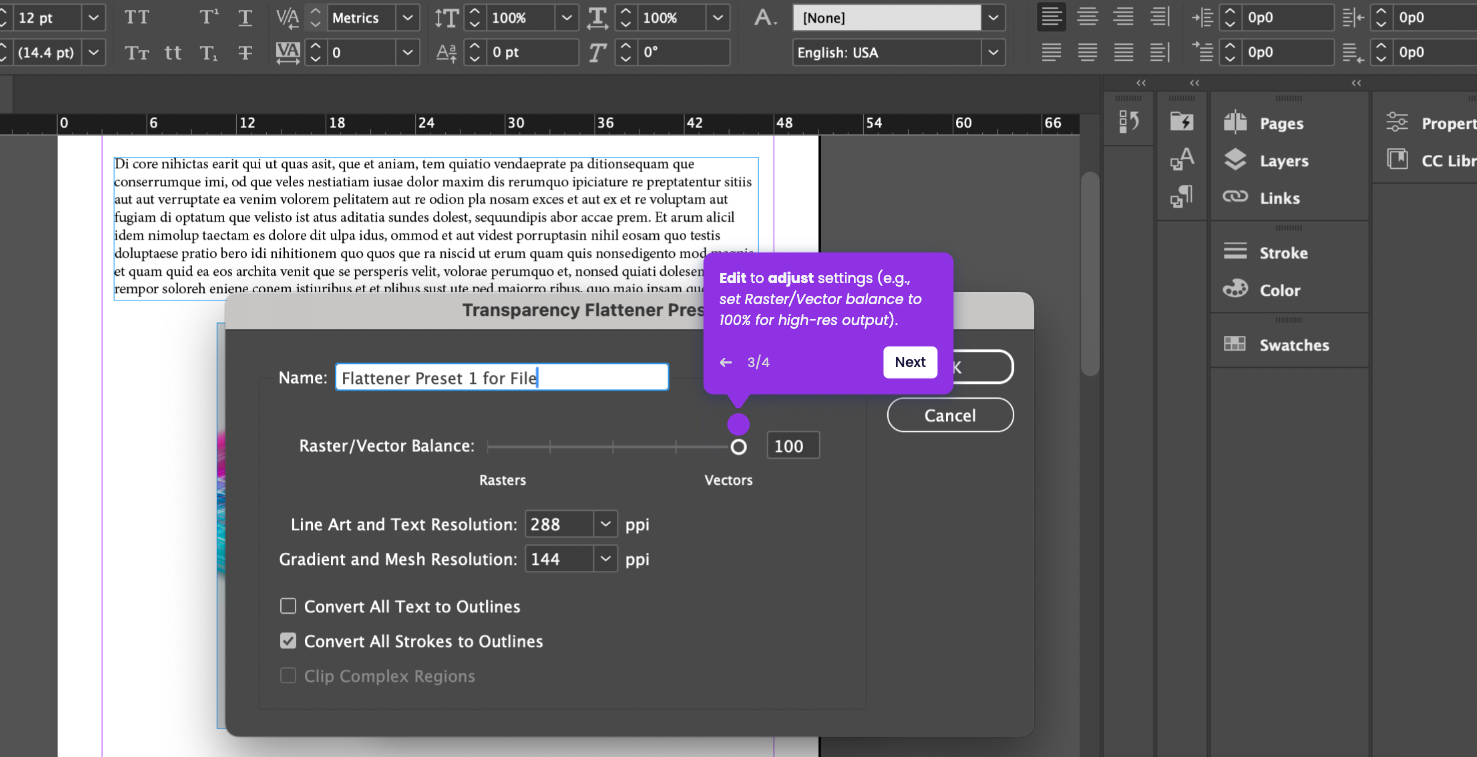
Task: Open the Paragraph Styles panel icon
Action: 1182,197
